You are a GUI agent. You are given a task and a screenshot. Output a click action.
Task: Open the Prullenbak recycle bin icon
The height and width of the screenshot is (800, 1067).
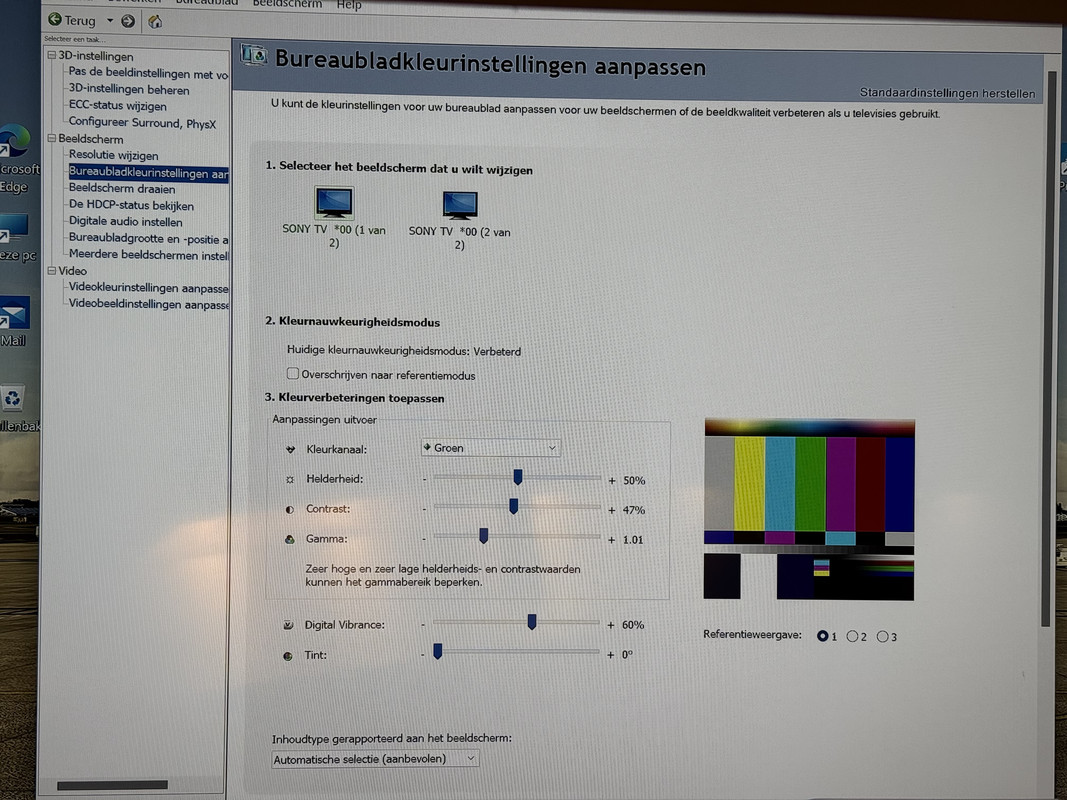[16, 410]
